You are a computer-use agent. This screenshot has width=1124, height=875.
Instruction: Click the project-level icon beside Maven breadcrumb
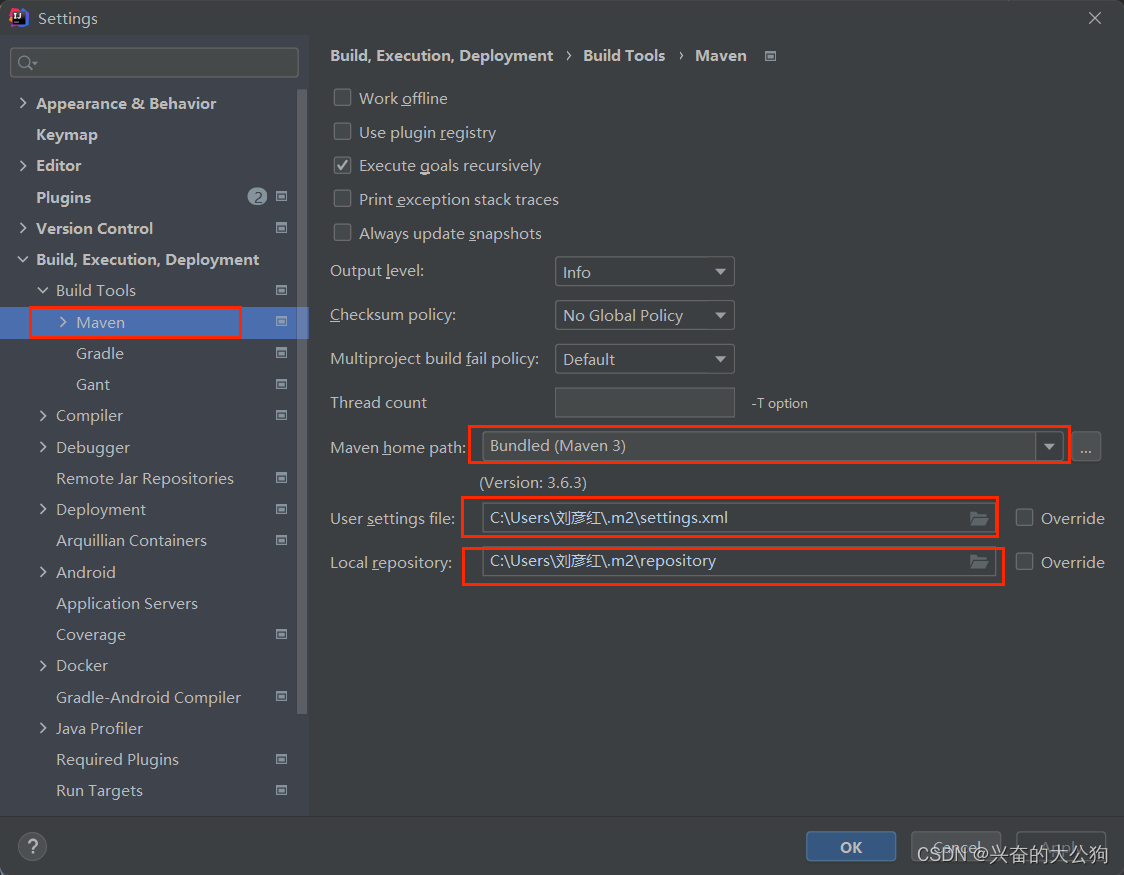coord(770,56)
